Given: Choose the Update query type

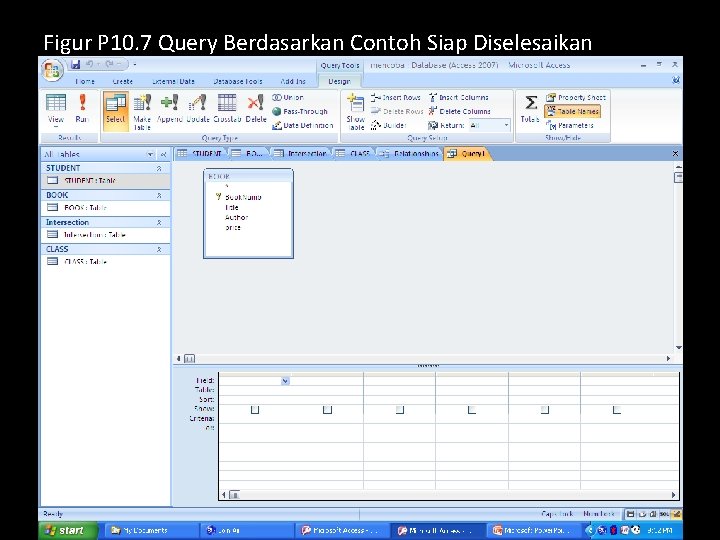Looking at the screenshot, I should [x=198, y=109].
